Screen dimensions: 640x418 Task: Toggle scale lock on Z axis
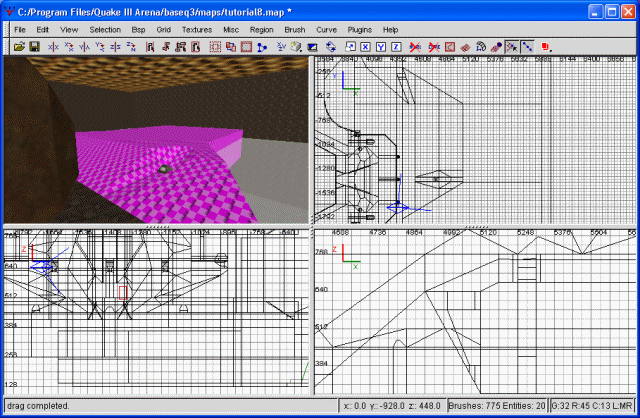pyautogui.click(x=396, y=47)
